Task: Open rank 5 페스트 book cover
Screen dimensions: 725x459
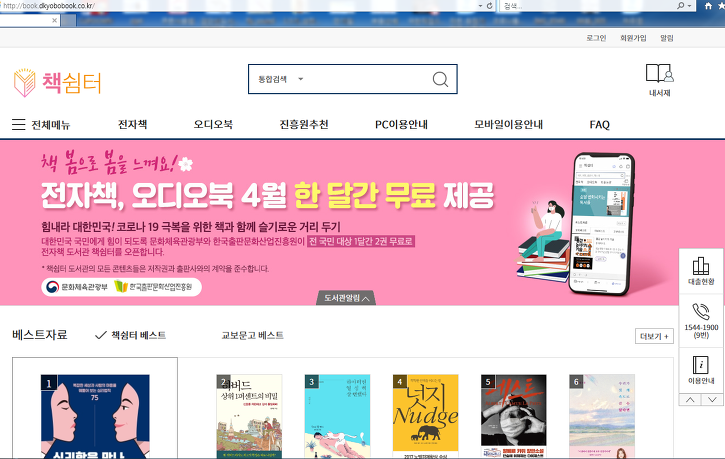Action: point(514,416)
